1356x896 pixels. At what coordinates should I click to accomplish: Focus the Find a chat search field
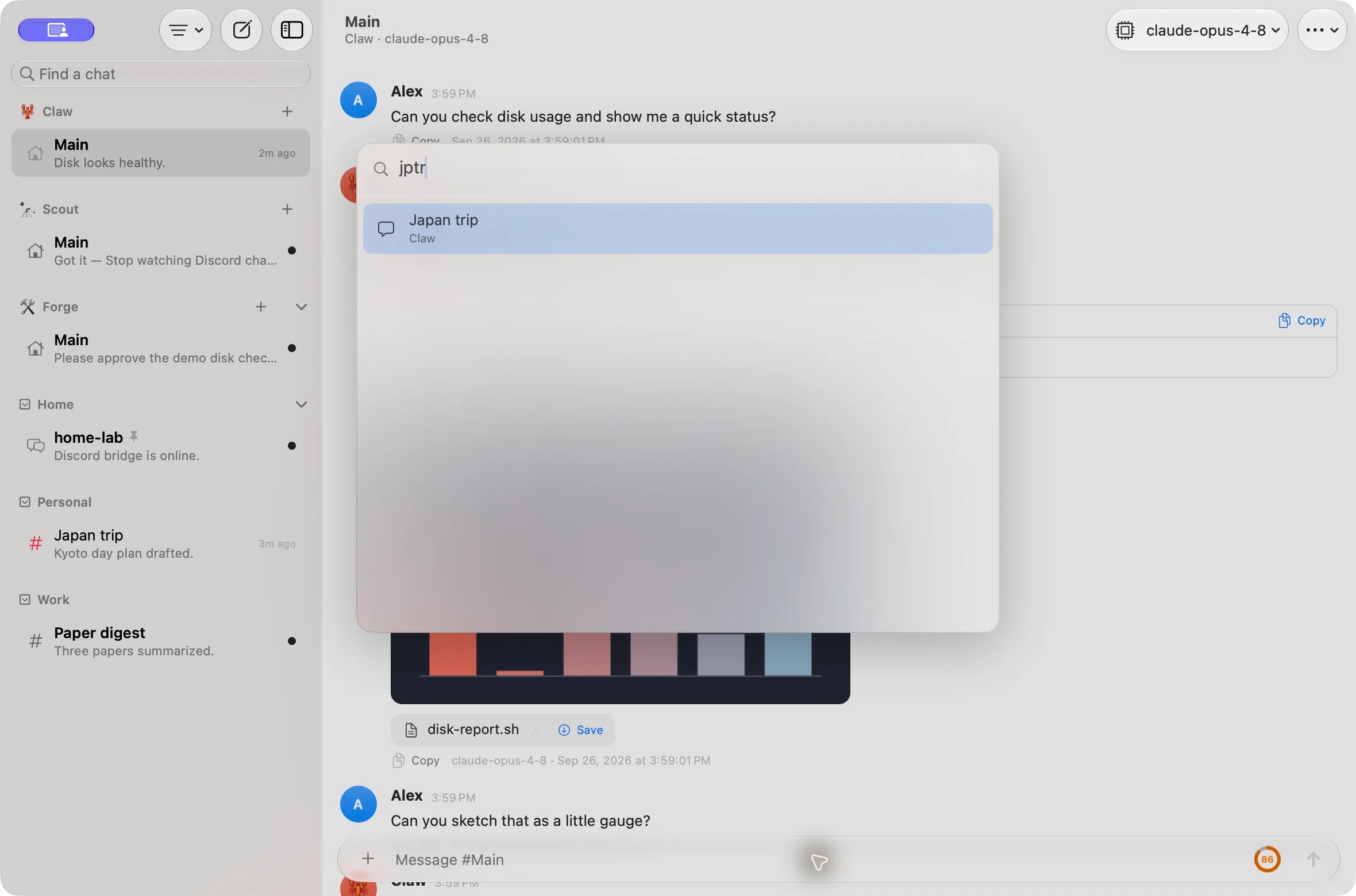[x=161, y=74]
